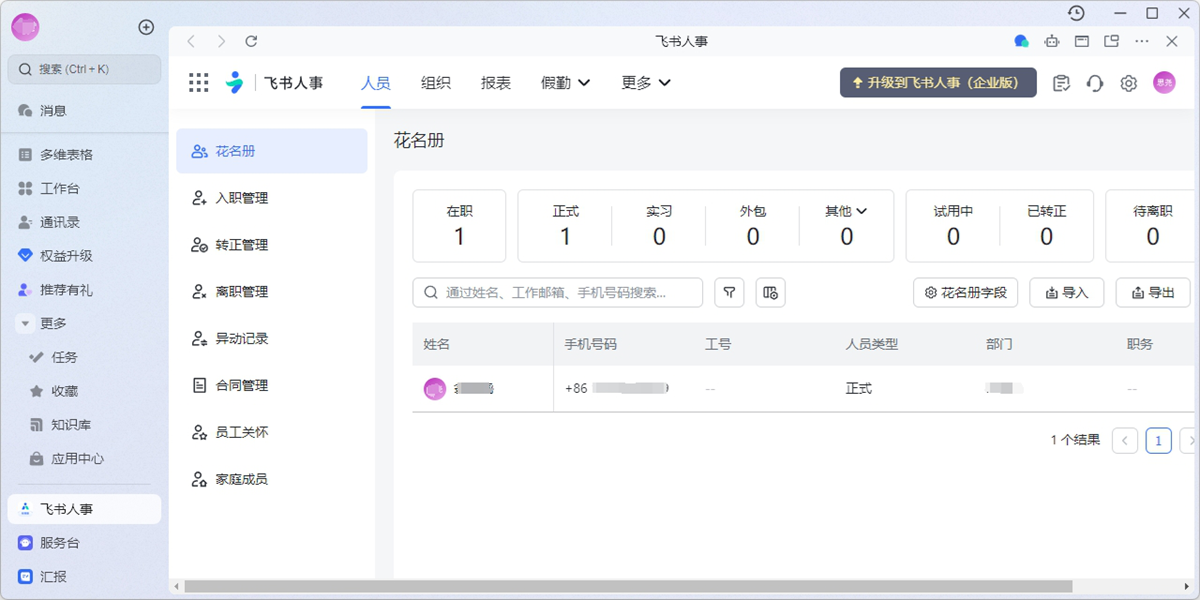1200x600 pixels.
Task: Switch to the 报表 tab
Action: 496,83
